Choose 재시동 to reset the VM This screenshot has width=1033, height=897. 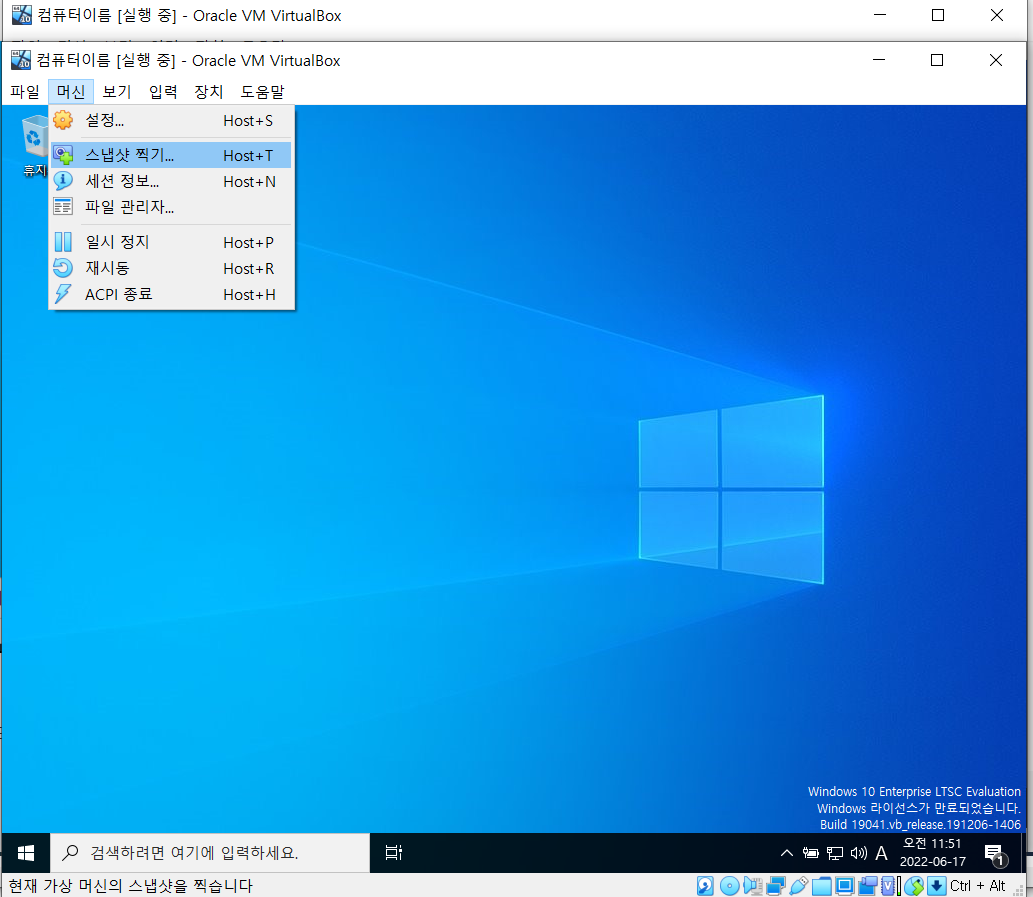171,268
